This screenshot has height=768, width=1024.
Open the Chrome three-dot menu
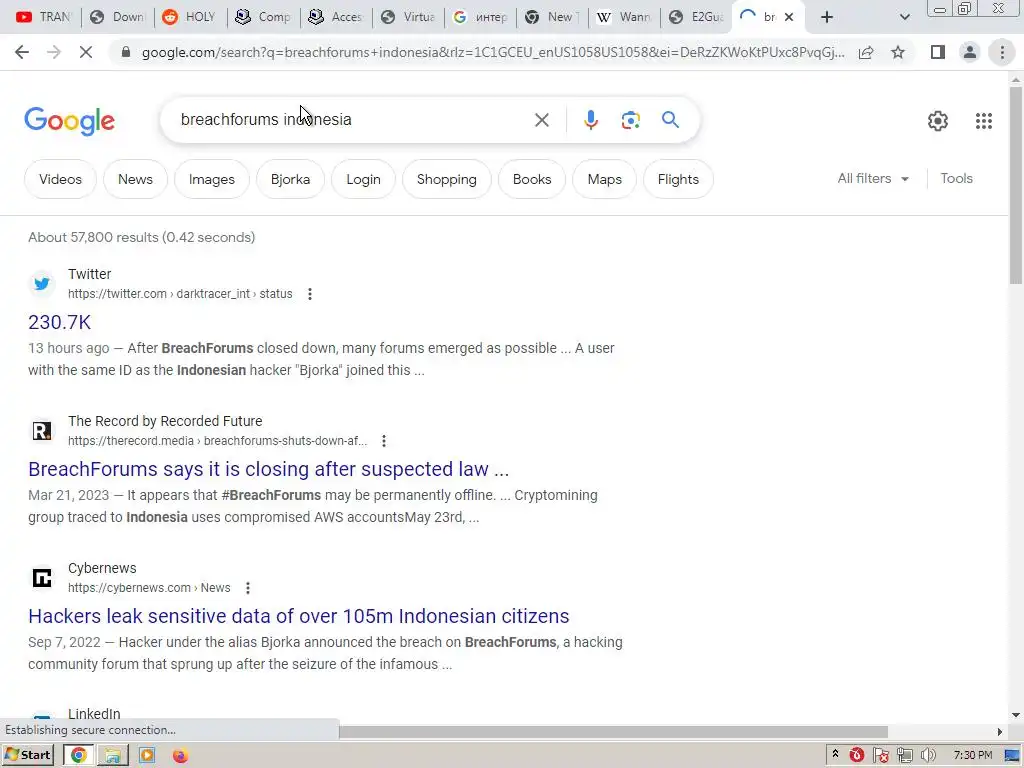pyautogui.click(x=1002, y=52)
